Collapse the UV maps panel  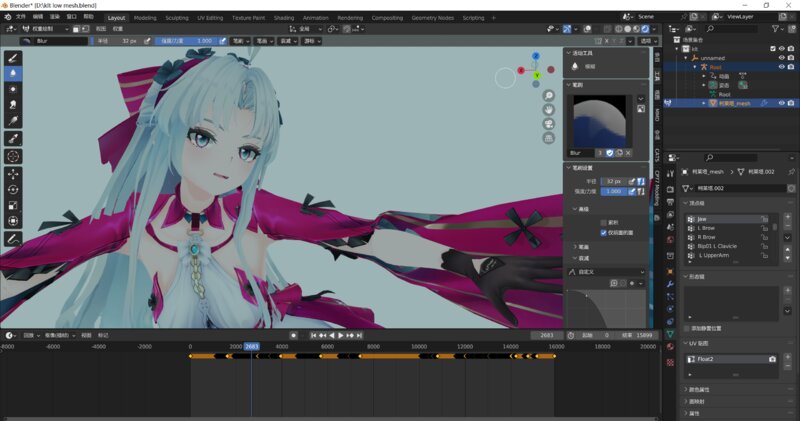(697, 343)
